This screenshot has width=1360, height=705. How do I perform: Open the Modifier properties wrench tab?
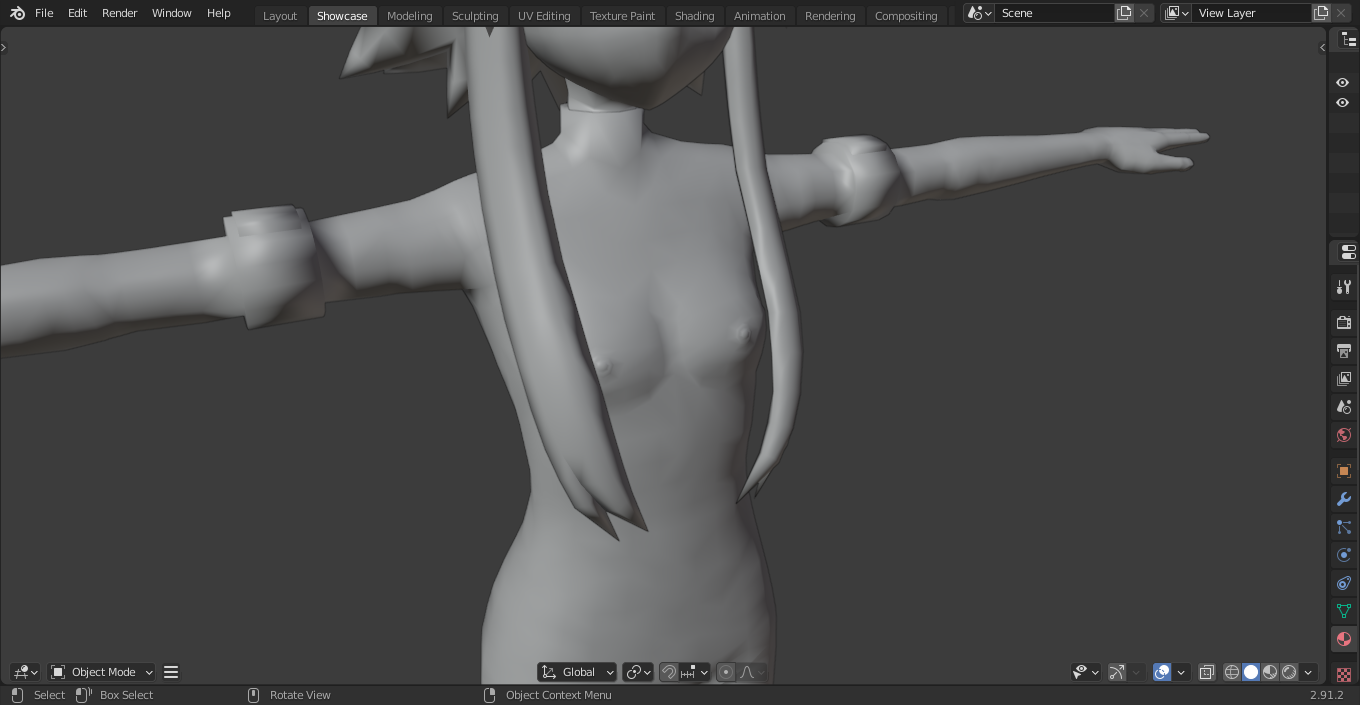tap(1343, 499)
